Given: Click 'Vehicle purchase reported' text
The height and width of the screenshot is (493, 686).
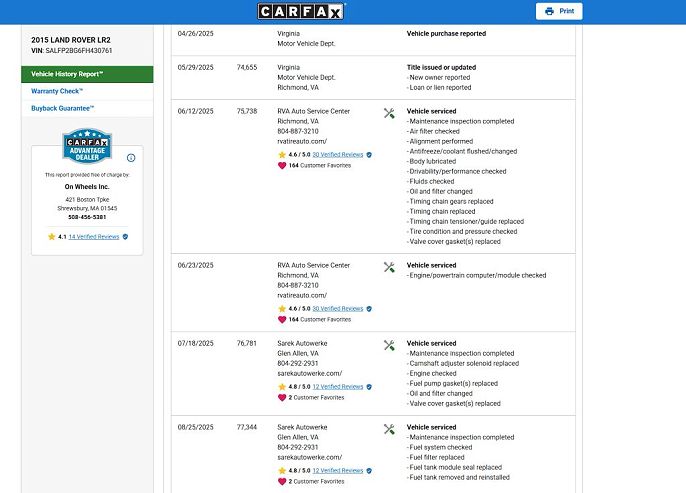Looking at the screenshot, I should coord(446,34).
